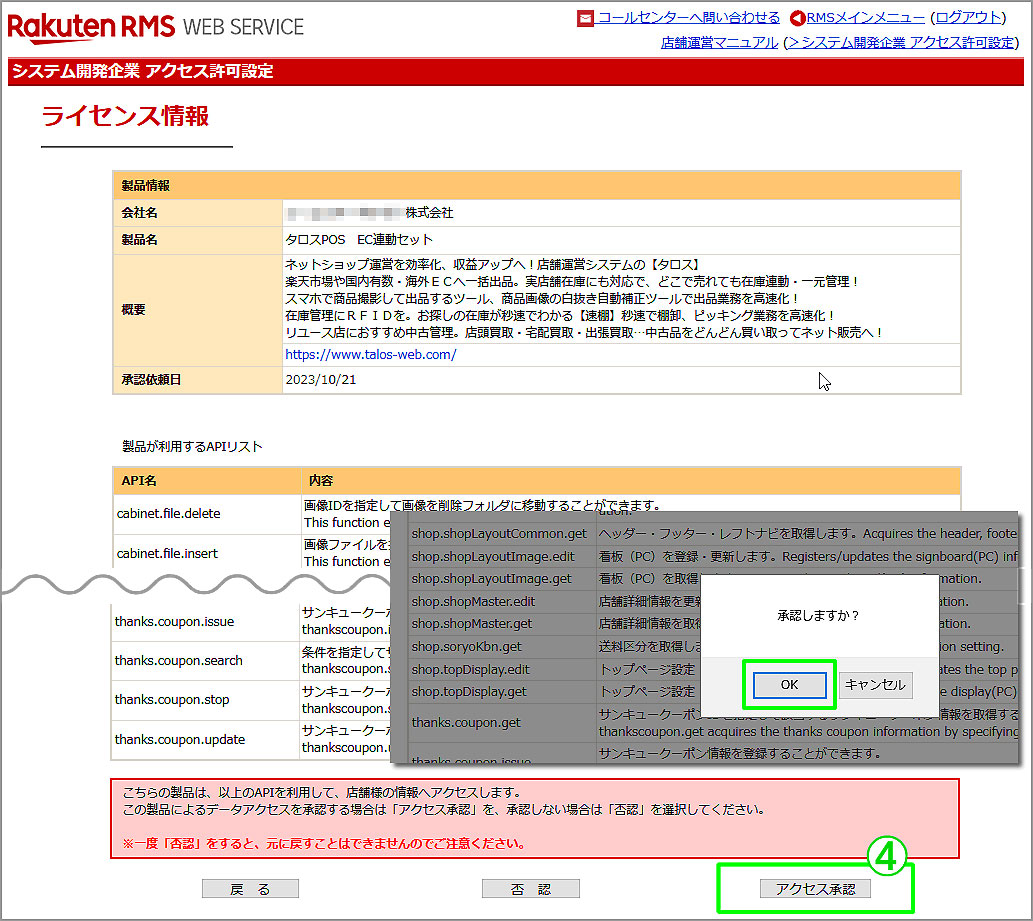
Task: Click the 会社名 field in 製品情報 table
Action: point(195,213)
